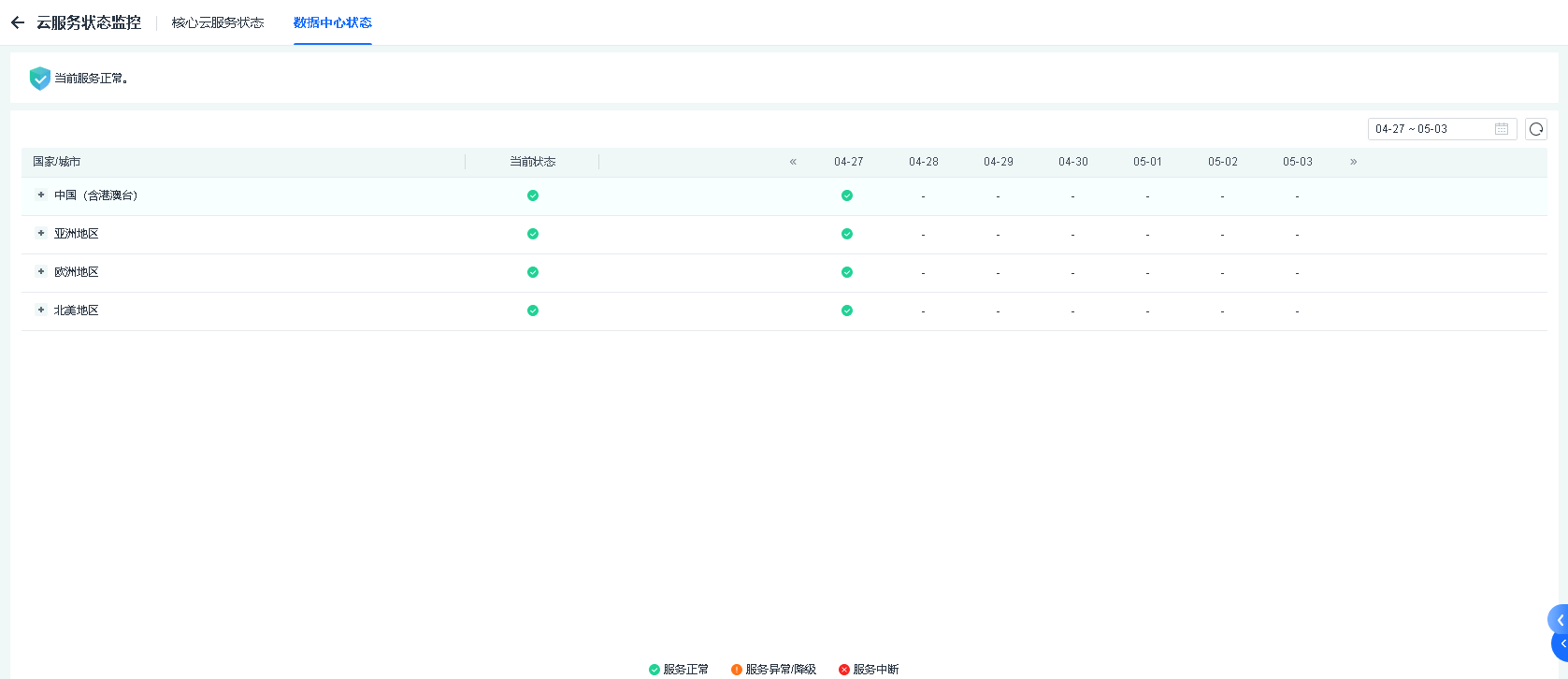1568x679 pixels.
Task: Click the 服务异常/降级 legend item
Action: click(773, 670)
